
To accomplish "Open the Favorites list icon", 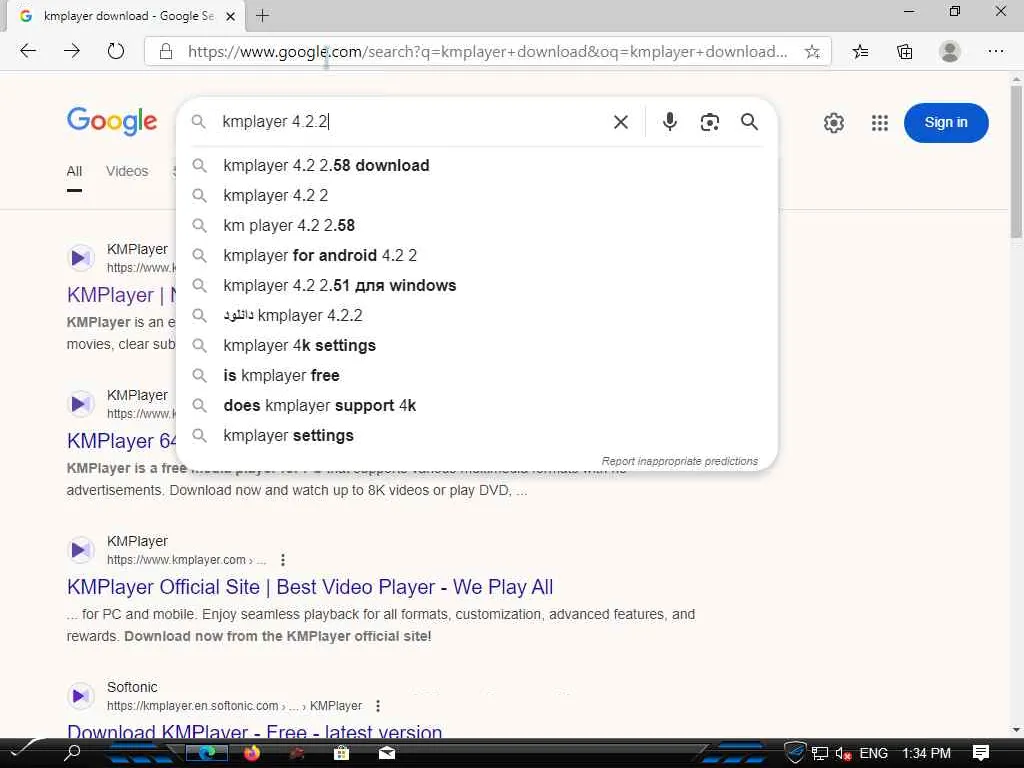I will pos(860,52).
